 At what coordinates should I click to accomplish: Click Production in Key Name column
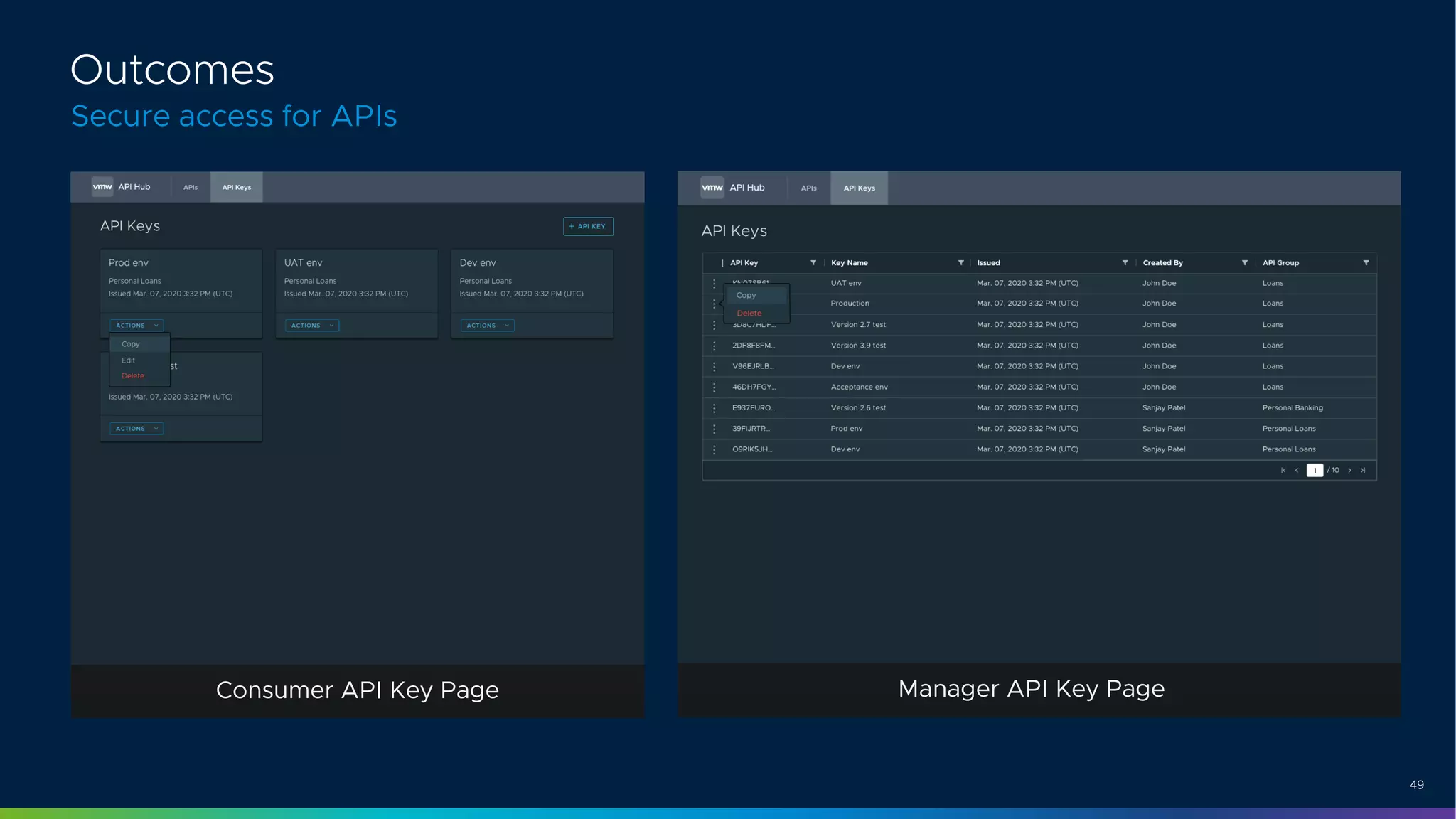coord(850,304)
